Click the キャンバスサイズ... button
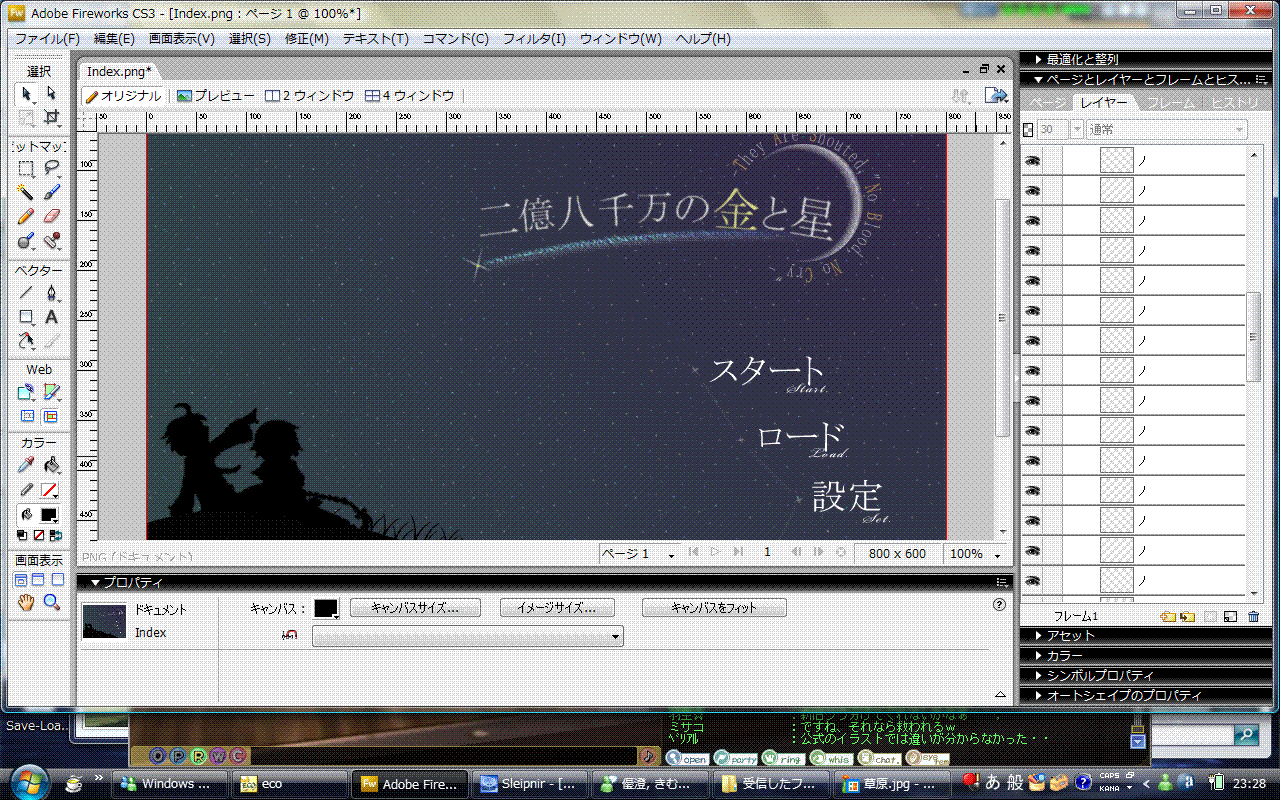 [415, 608]
